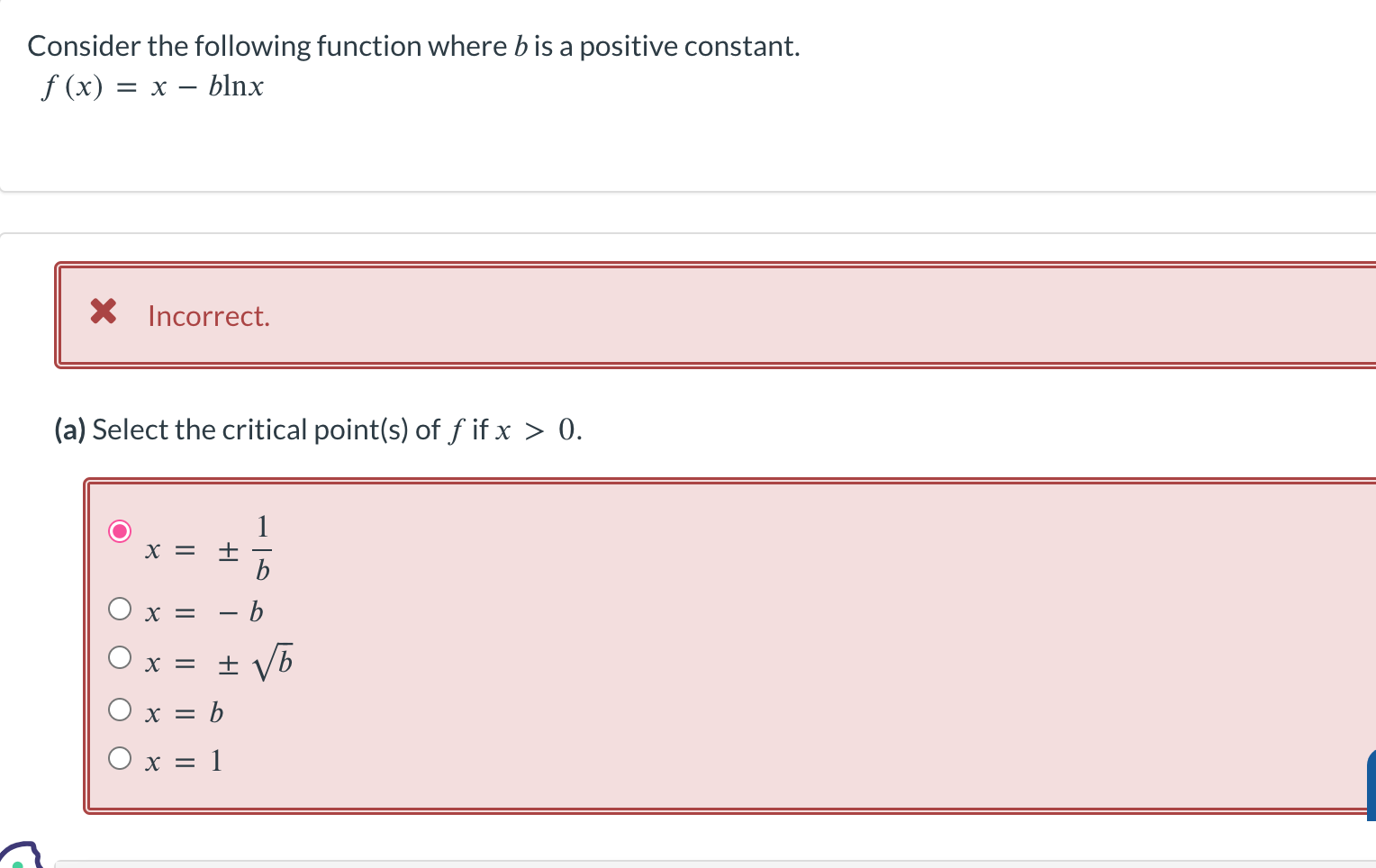
Task: Click the currently selected ±1/b radio button
Action: tap(119, 531)
